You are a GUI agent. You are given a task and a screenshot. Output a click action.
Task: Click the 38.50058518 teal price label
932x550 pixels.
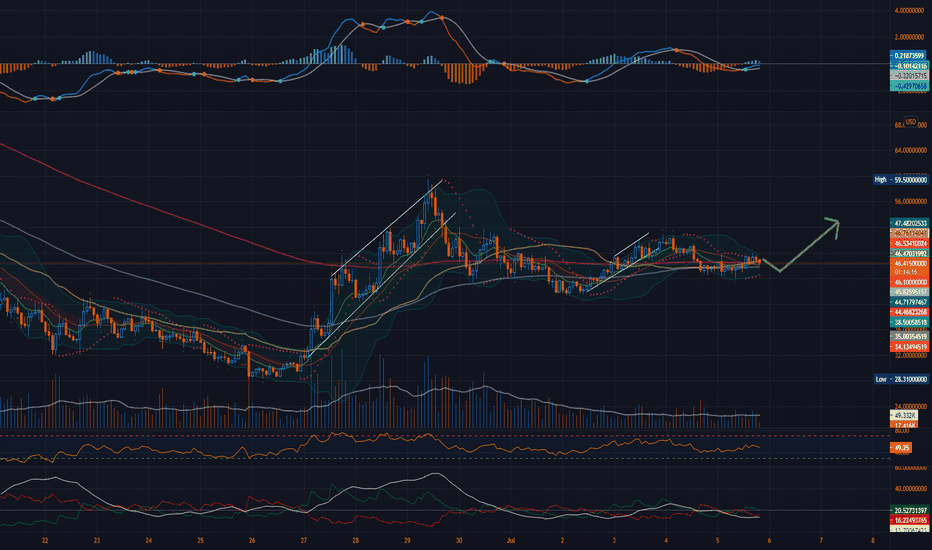(x=909, y=322)
